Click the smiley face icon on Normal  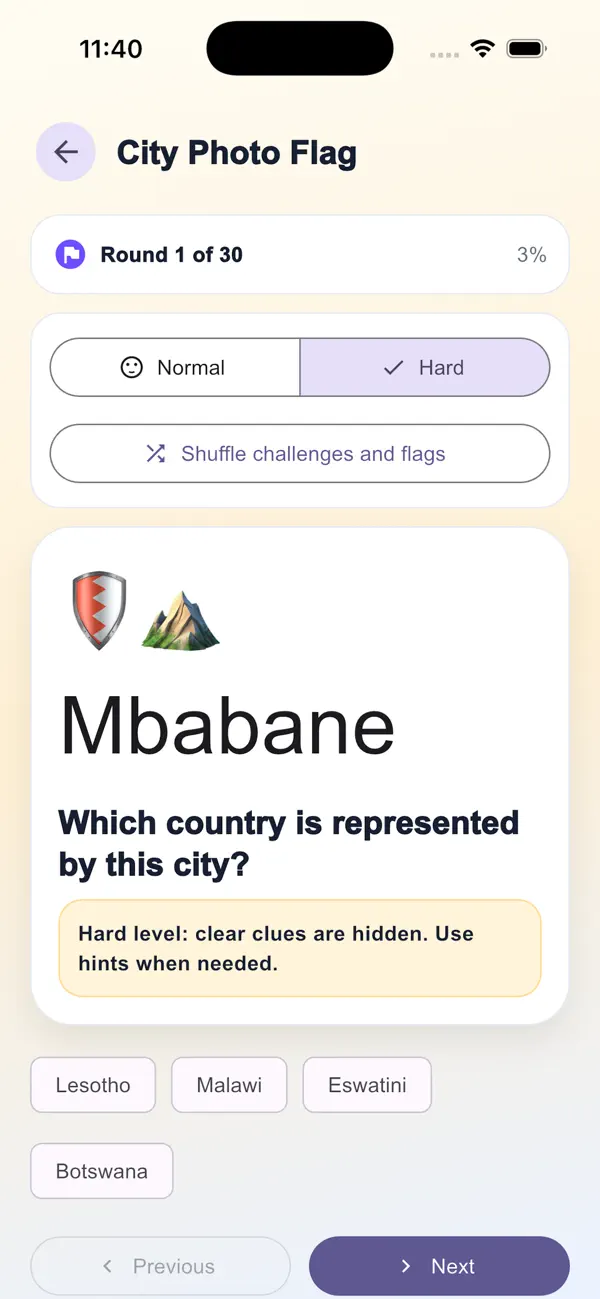(x=132, y=367)
